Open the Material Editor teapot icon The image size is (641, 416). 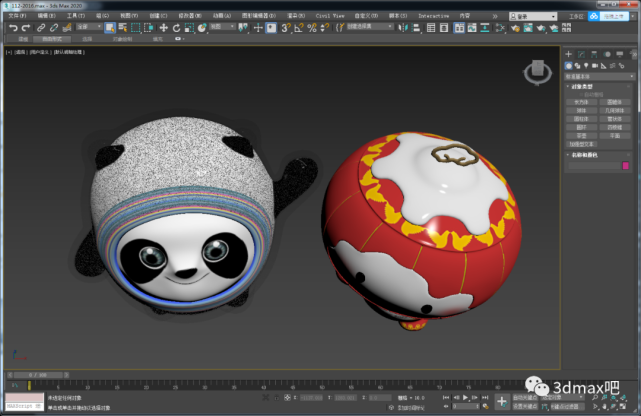500,28
